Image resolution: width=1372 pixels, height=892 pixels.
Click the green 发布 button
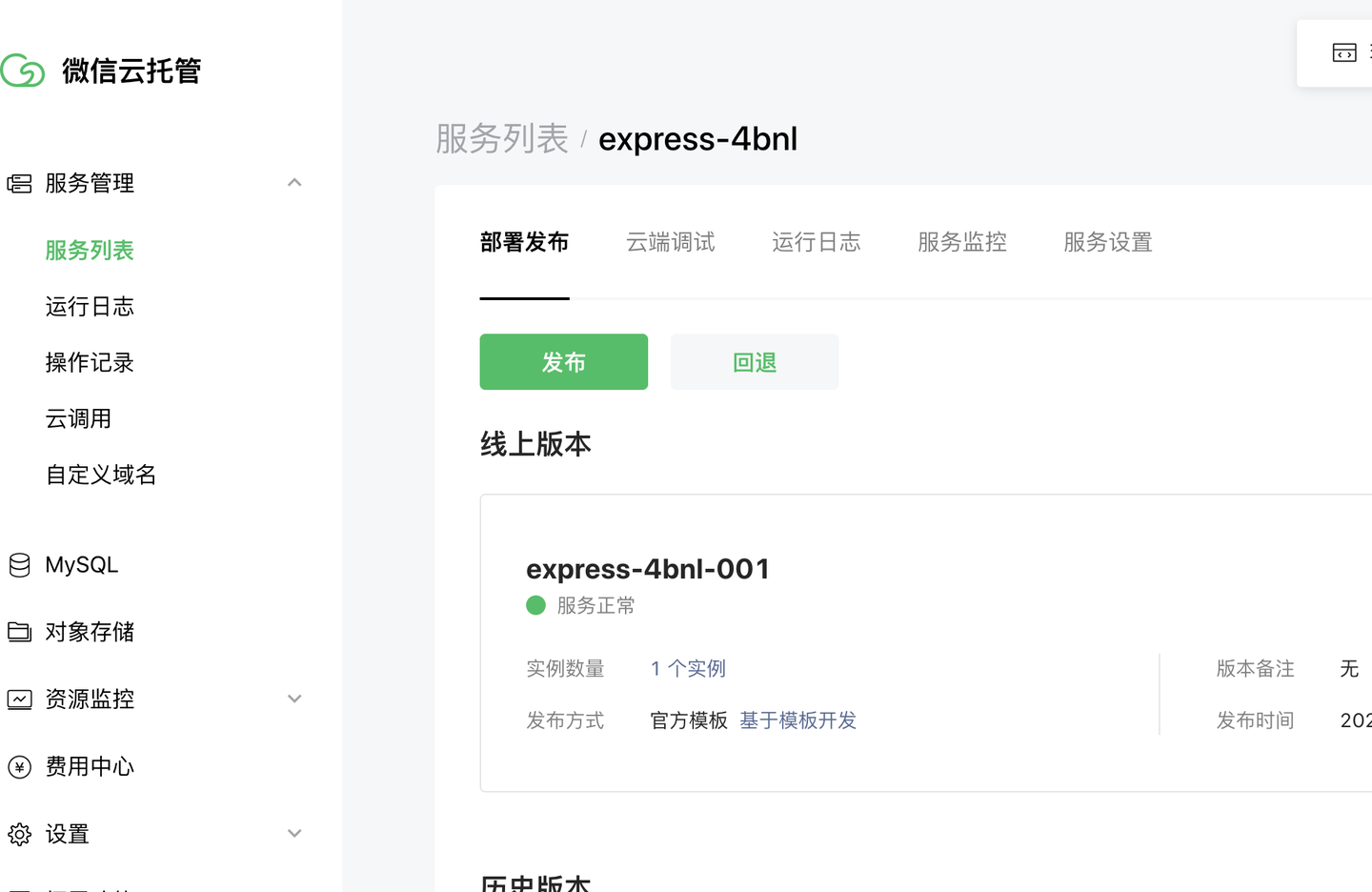coord(564,362)
